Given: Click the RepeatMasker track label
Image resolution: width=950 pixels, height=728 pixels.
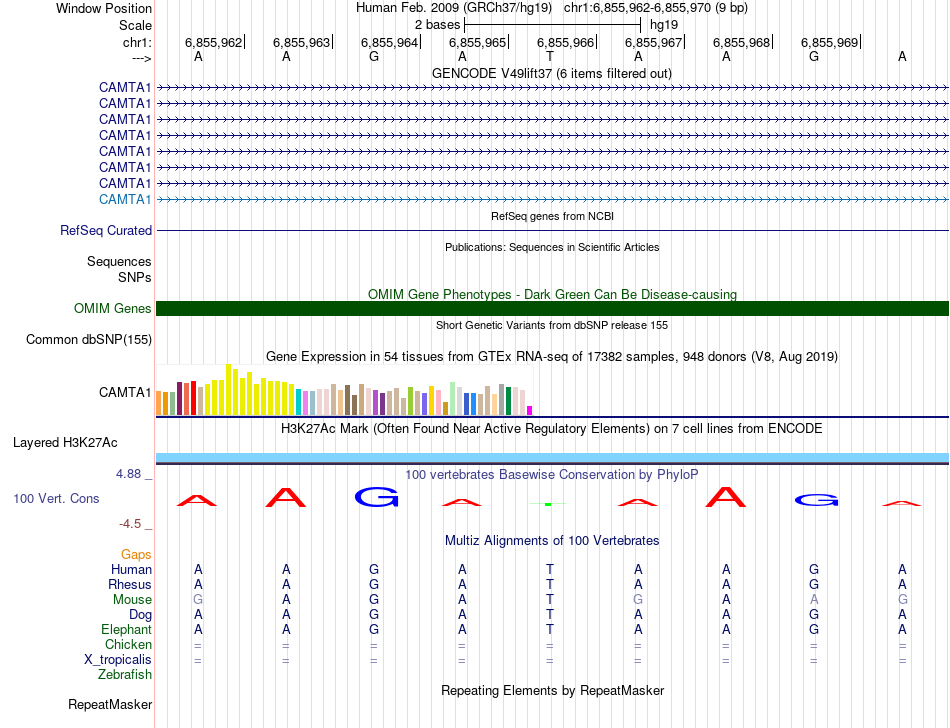Looking at the screenshot, I should click(110, 705).
